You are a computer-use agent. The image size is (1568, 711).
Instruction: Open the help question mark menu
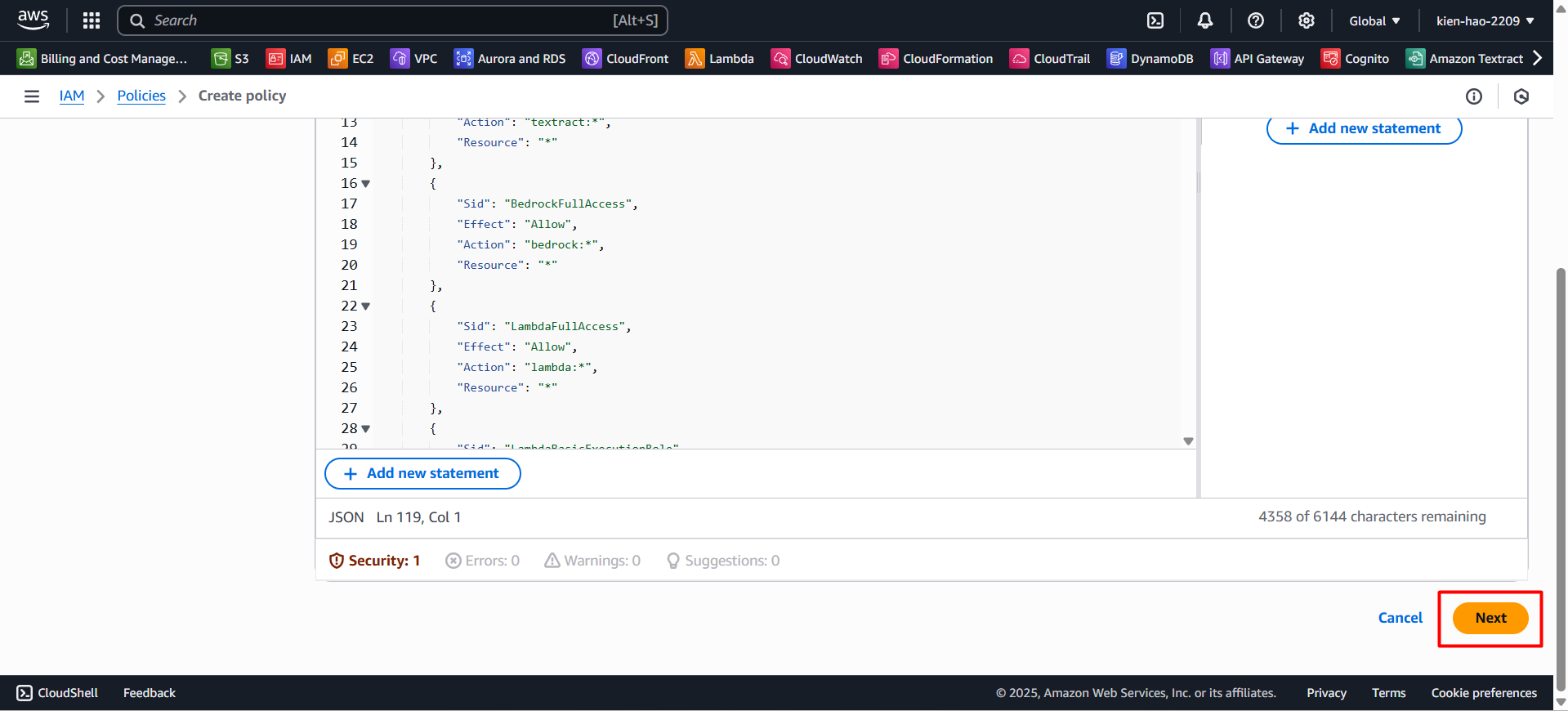tap(1256, 20)
